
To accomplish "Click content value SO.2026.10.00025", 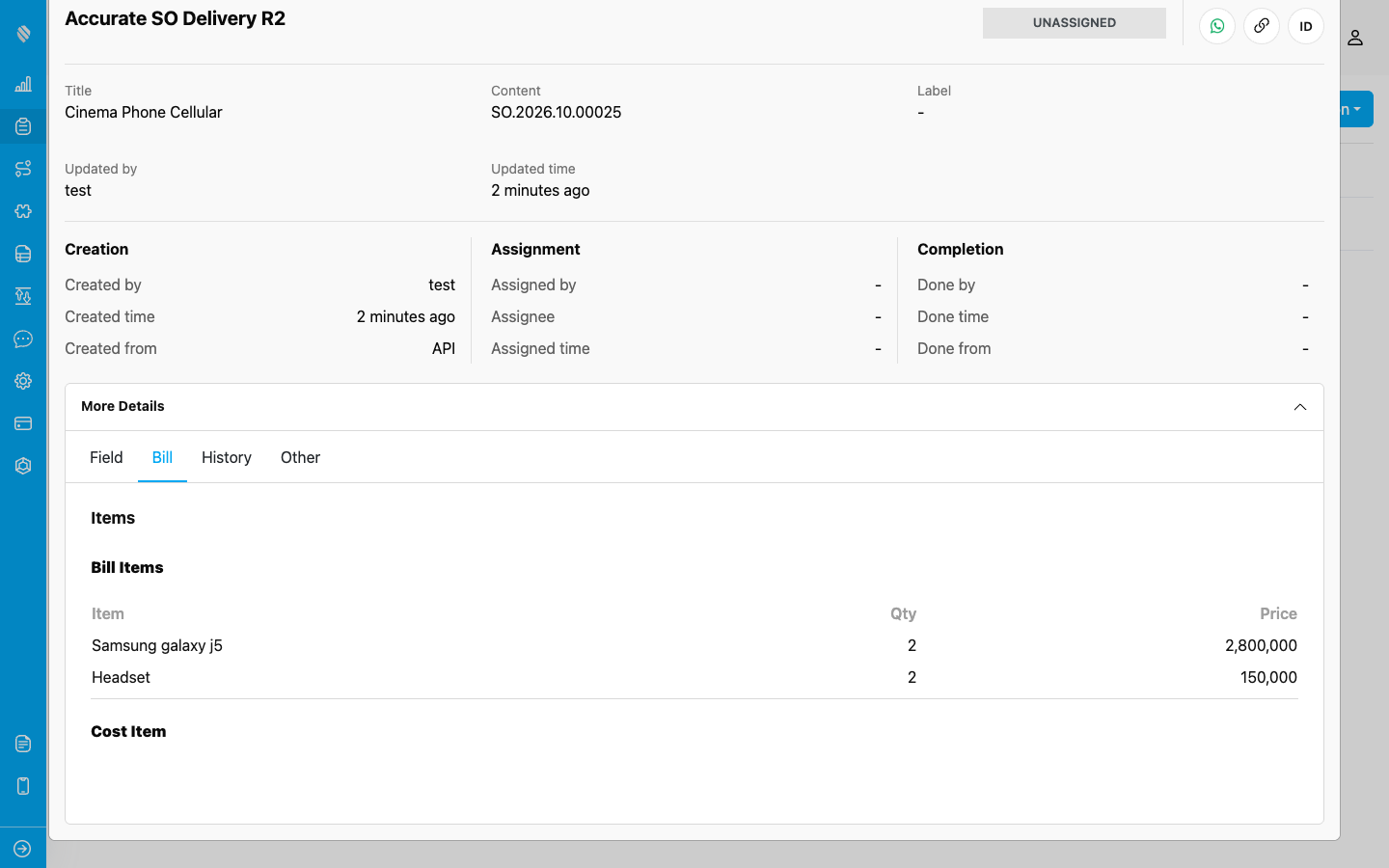I will tap(557, 112).
